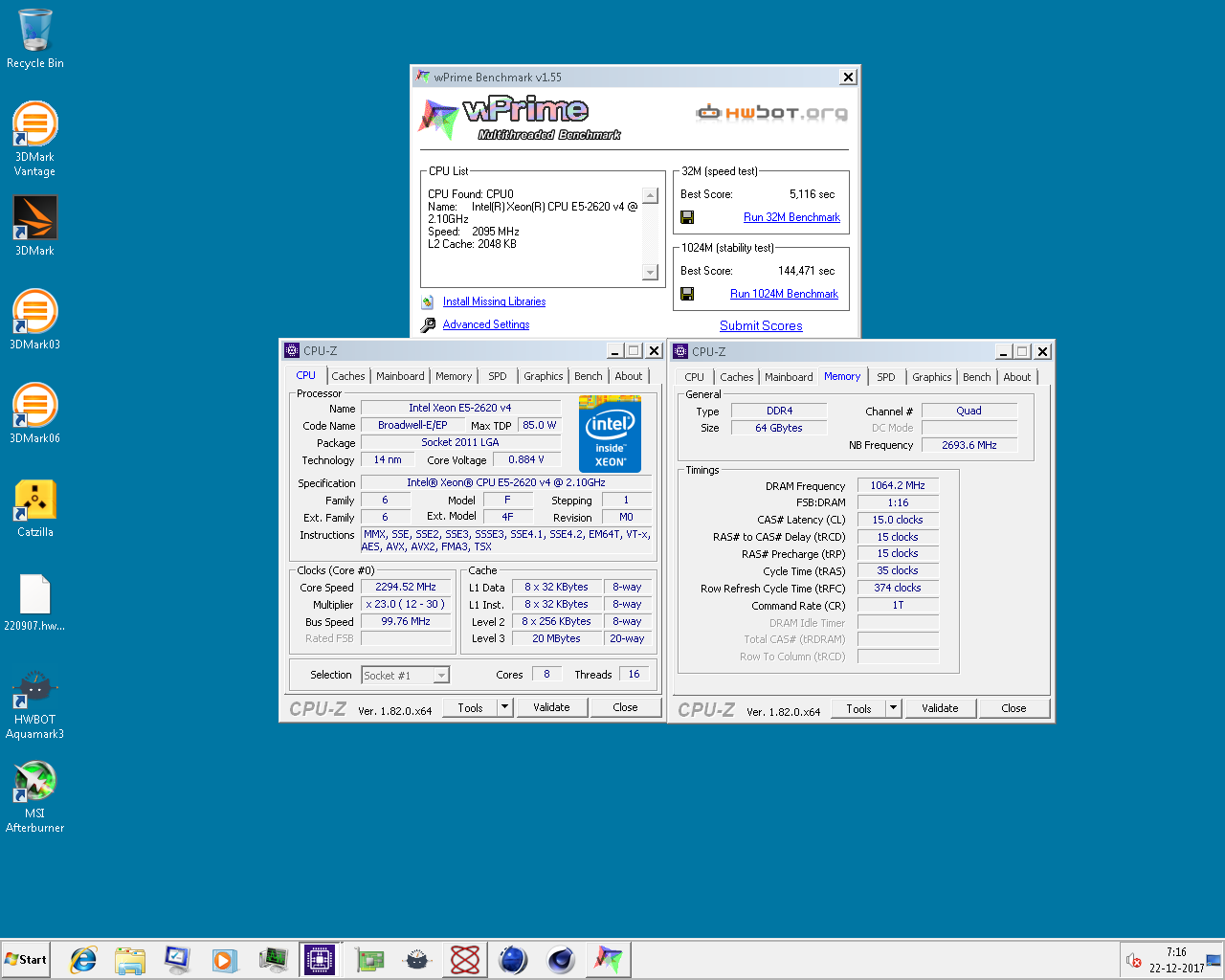Open the Advanced Settings link
The width and height of the screenshot is (1225, 980).
pos(486,324)
